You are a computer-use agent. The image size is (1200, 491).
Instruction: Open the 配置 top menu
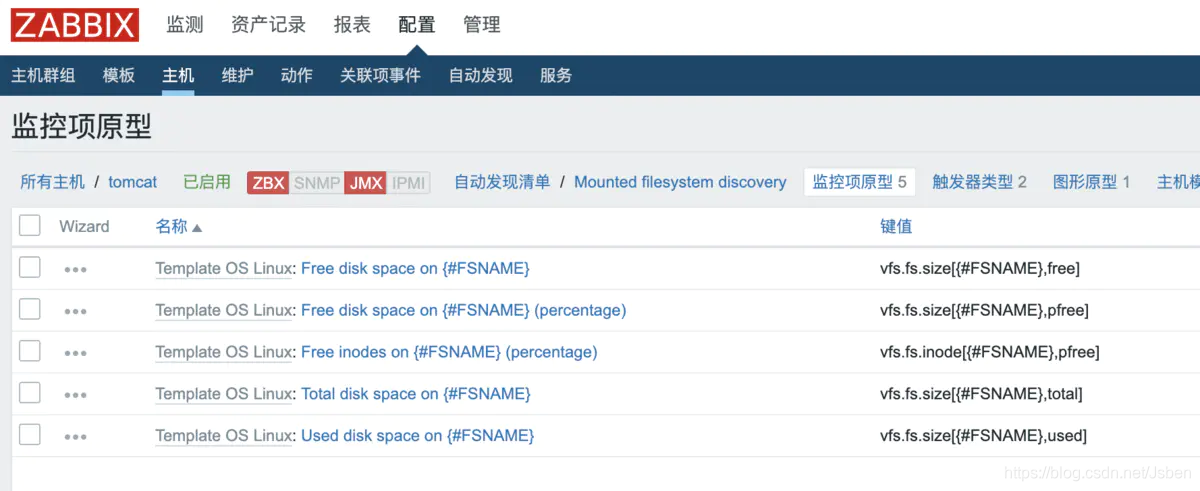(416, 25)
